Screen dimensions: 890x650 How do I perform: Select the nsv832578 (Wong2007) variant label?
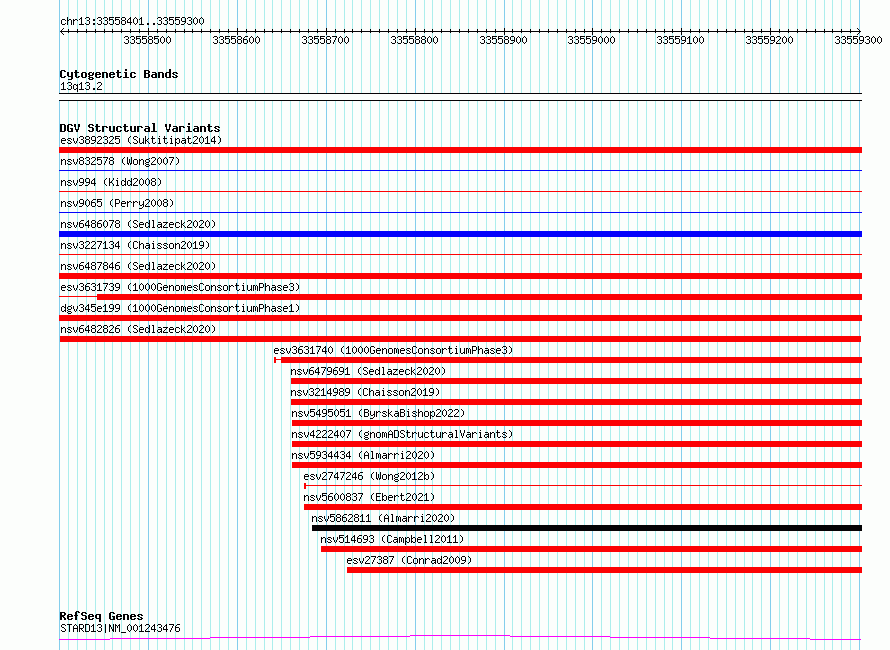(x=120, y=161)
